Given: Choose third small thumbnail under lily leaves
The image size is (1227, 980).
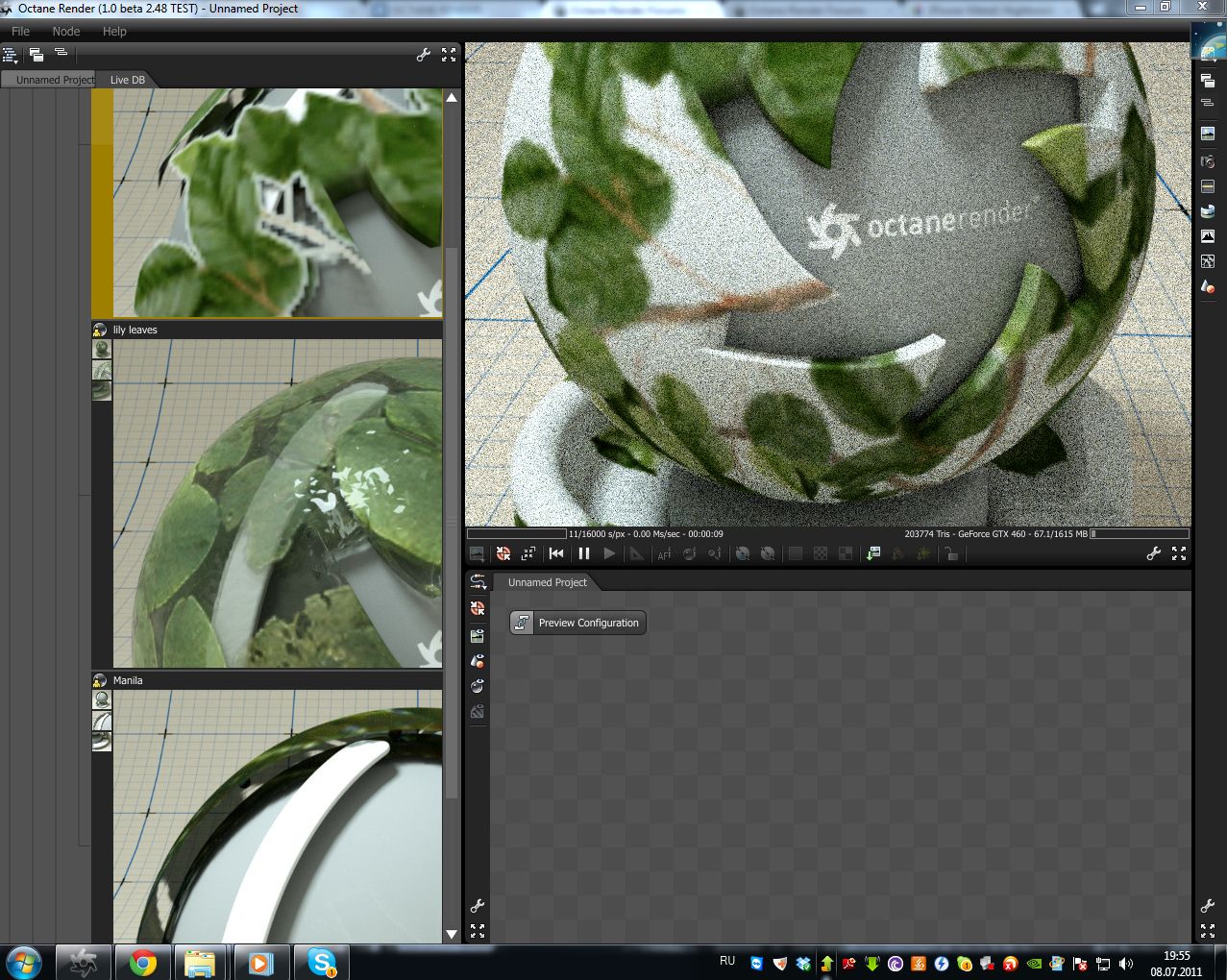Looking at the screenshot, I should (102, 391).
